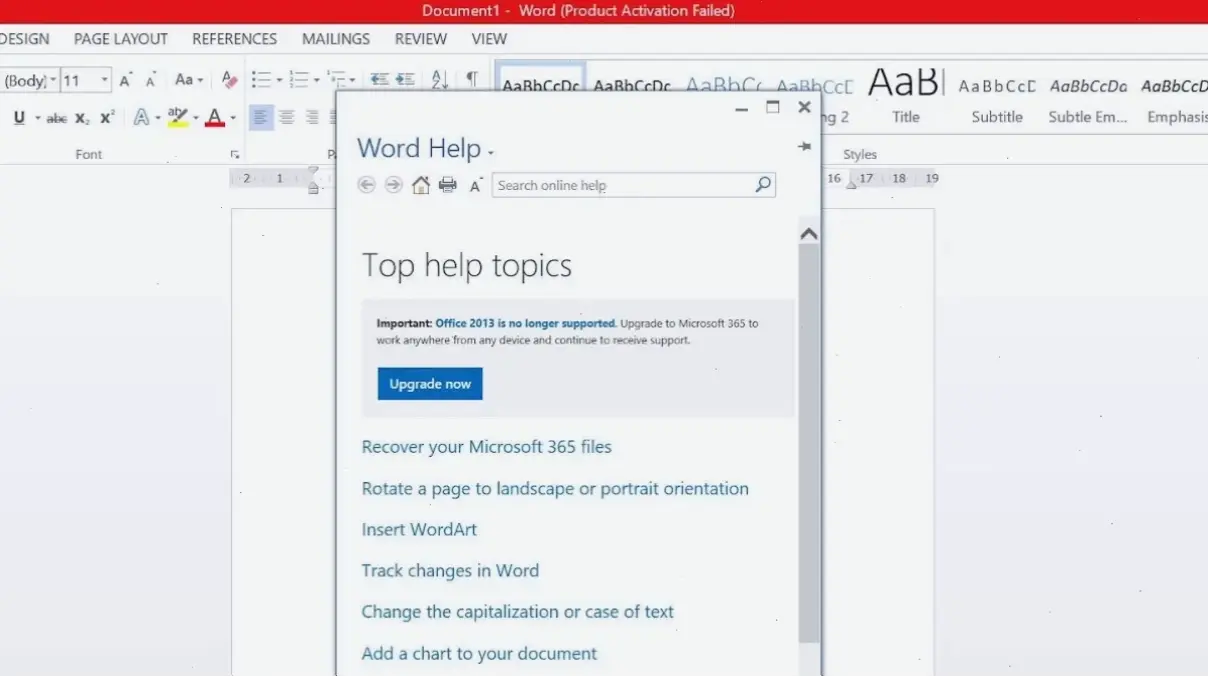Pin the Word Help window with the pushpin
1208x677 pixels.
pyautogui.click(x=804, y=147)
